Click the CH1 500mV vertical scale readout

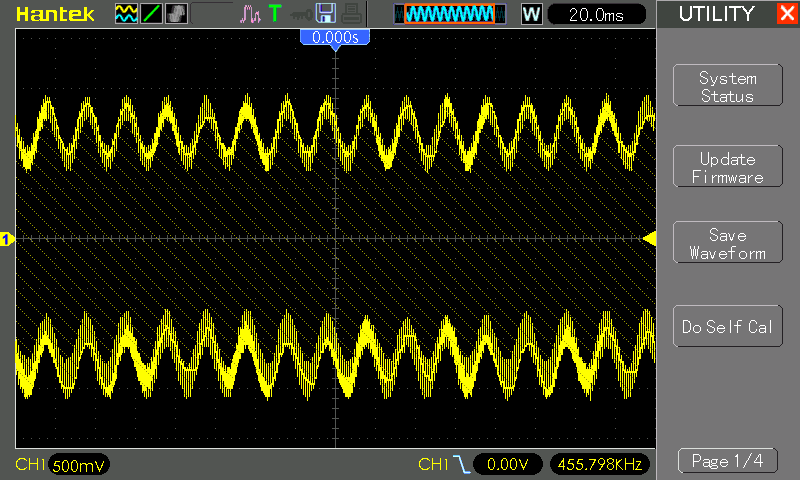click(x=62, y=465)
